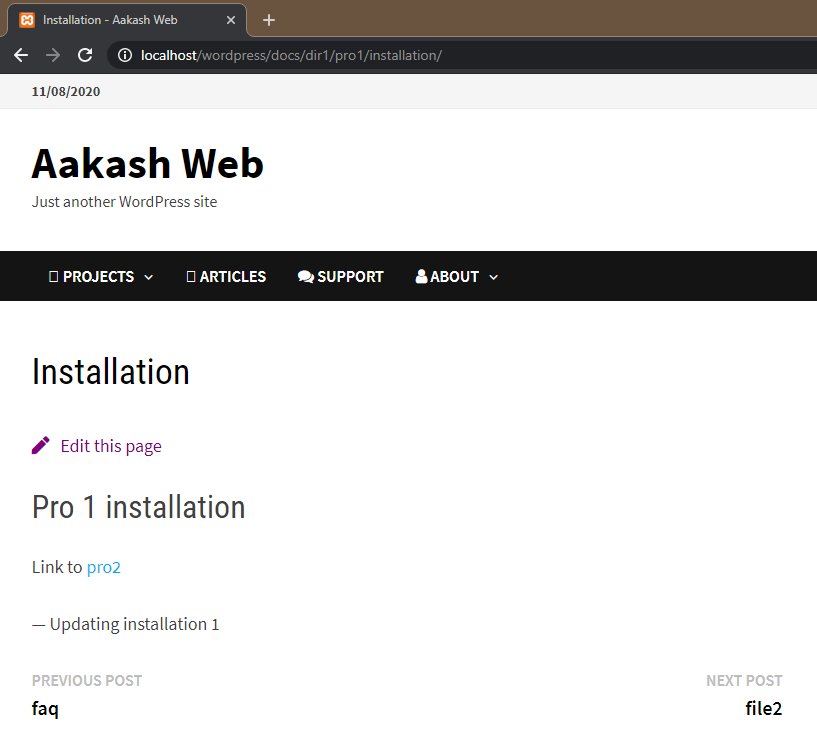
Task: Click the browser forward arrow
Action: [x=53, y=55]
